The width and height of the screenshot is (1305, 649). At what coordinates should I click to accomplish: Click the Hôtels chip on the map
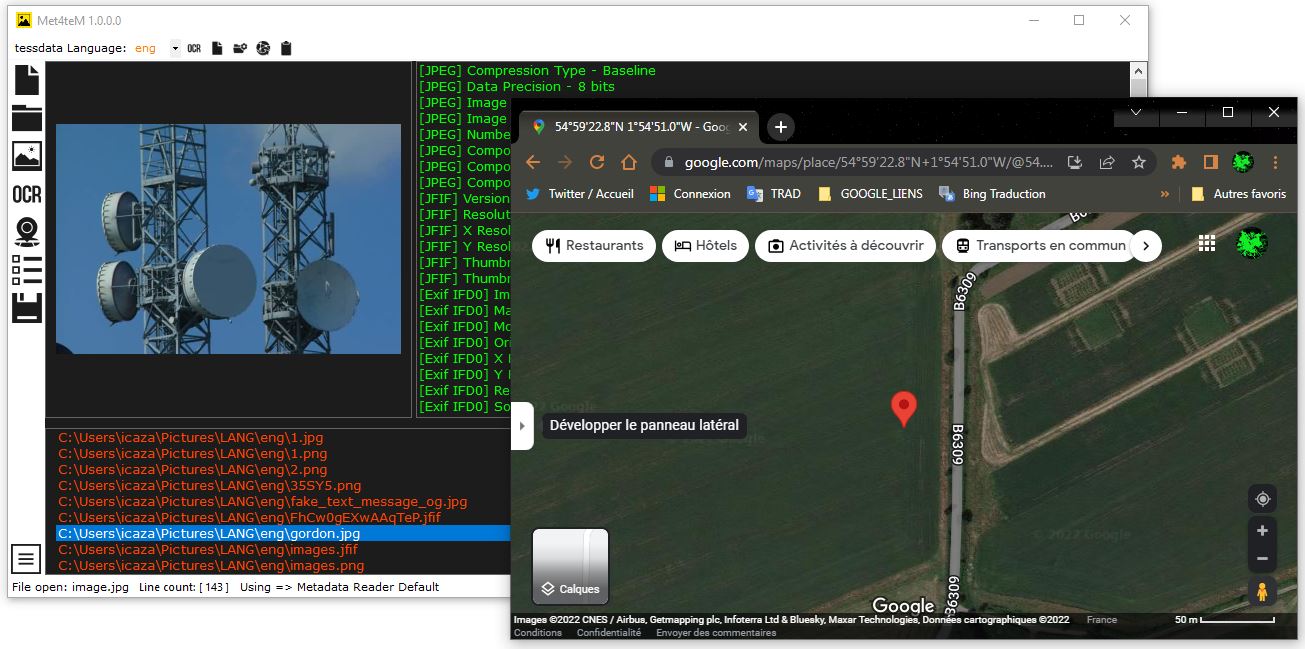(x=705, y=246)
